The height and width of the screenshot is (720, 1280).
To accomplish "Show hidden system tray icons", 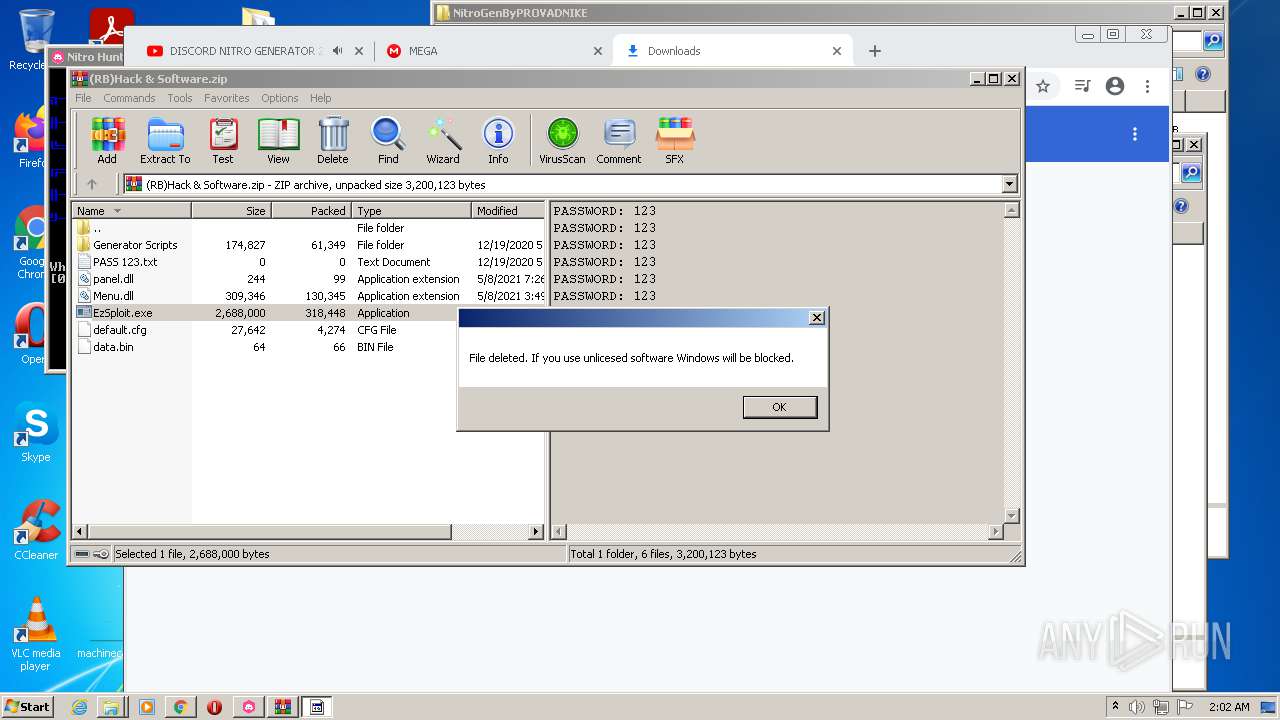I will click(1115, 707).
